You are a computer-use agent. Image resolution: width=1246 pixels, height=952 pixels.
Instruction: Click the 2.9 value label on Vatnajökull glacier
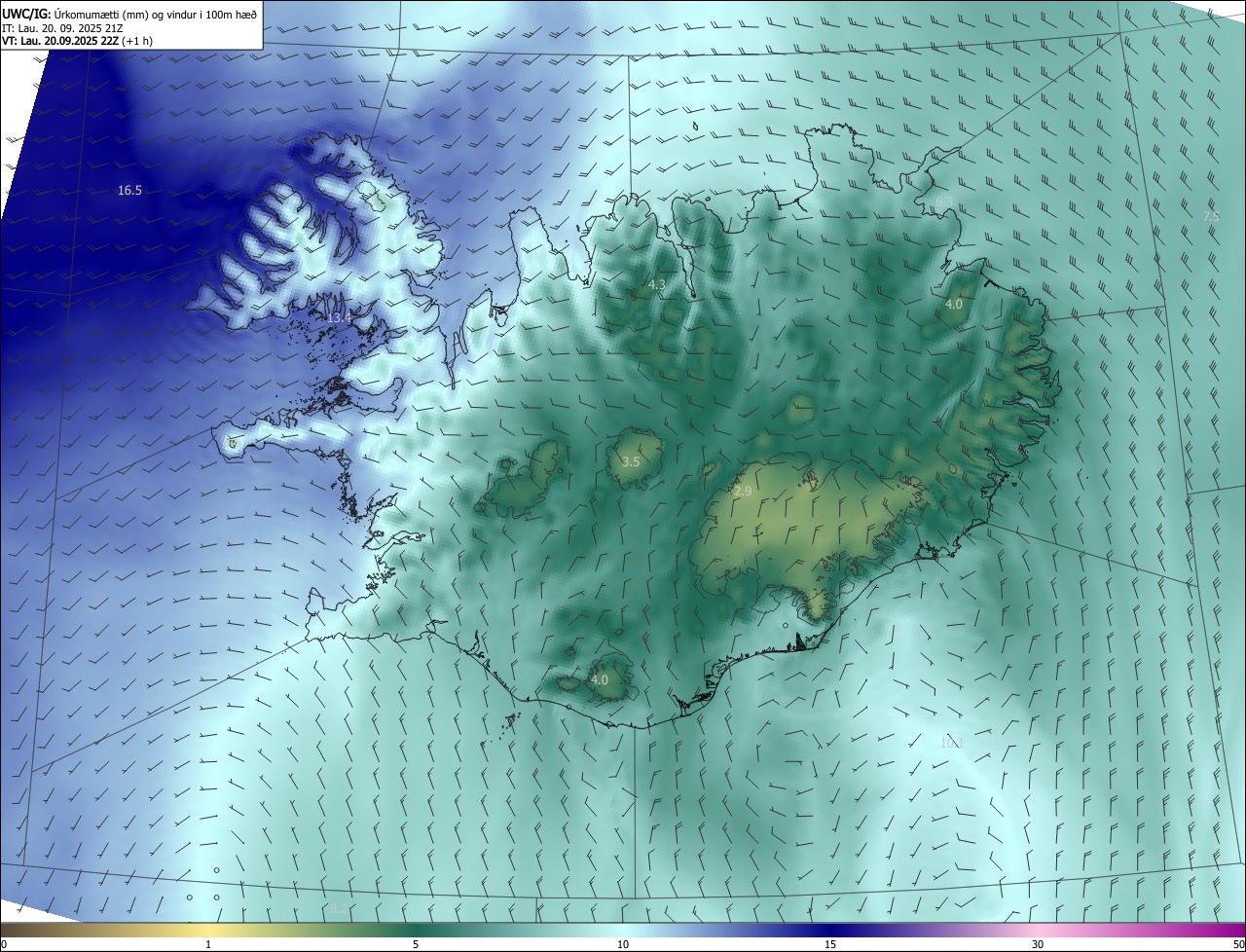pos(743,493)
